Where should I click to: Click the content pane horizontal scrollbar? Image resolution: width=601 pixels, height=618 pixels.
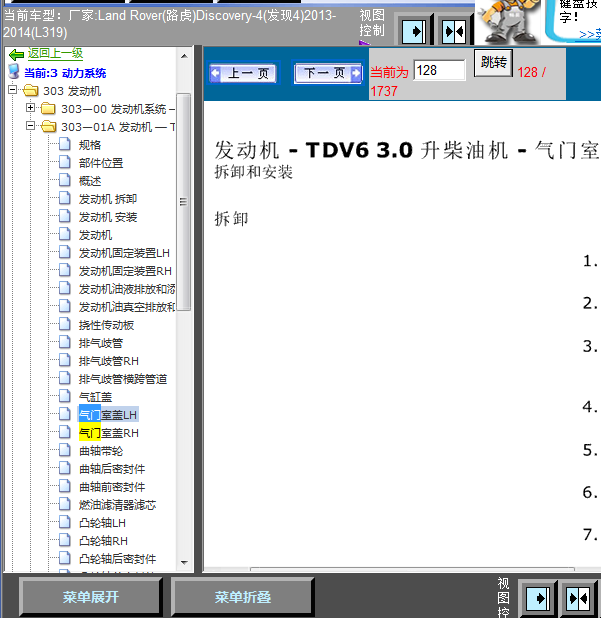click(x=412, y=569)
